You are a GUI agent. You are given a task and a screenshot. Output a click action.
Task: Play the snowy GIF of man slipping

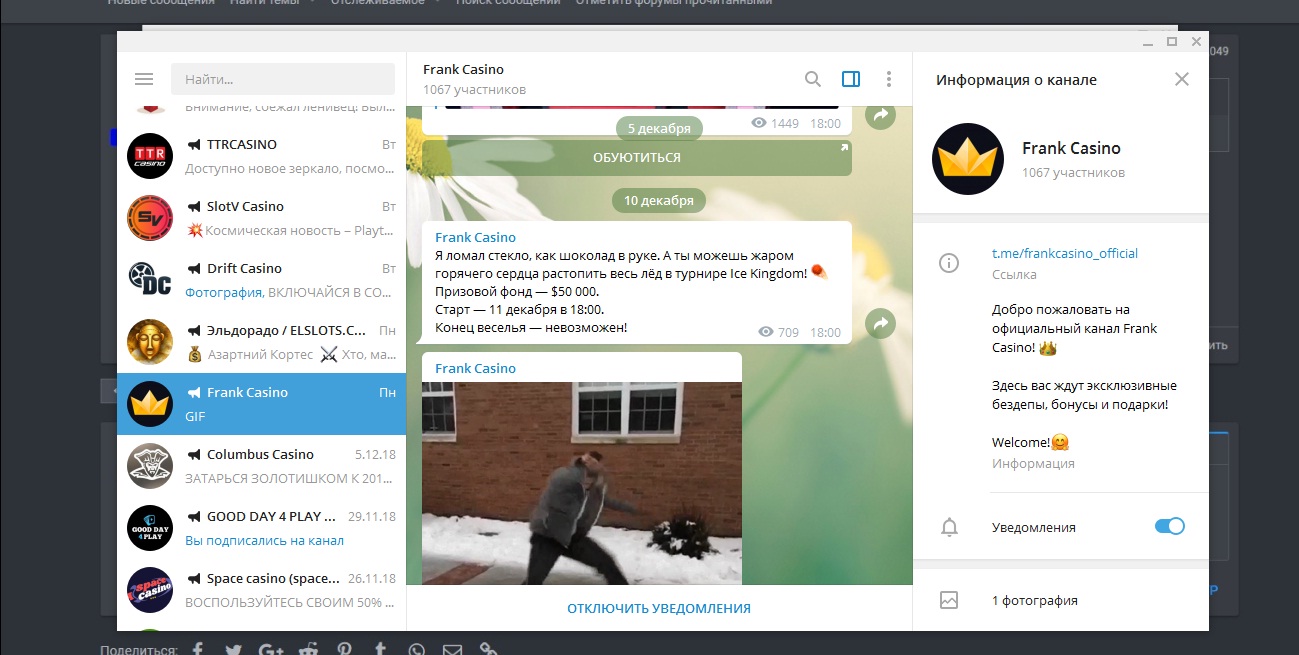pyautogui.click(x=582, y=483)
